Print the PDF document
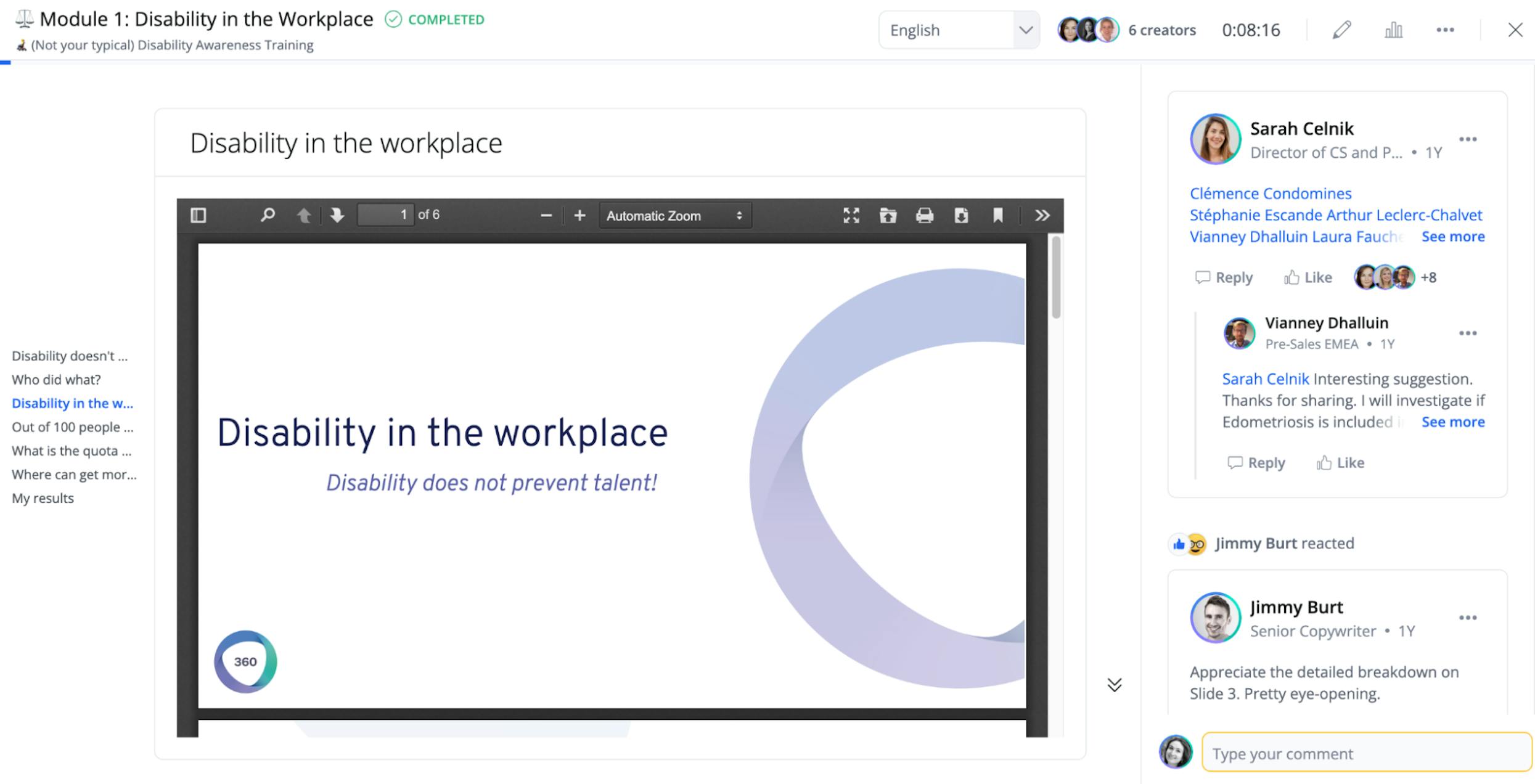 (924, 215)
